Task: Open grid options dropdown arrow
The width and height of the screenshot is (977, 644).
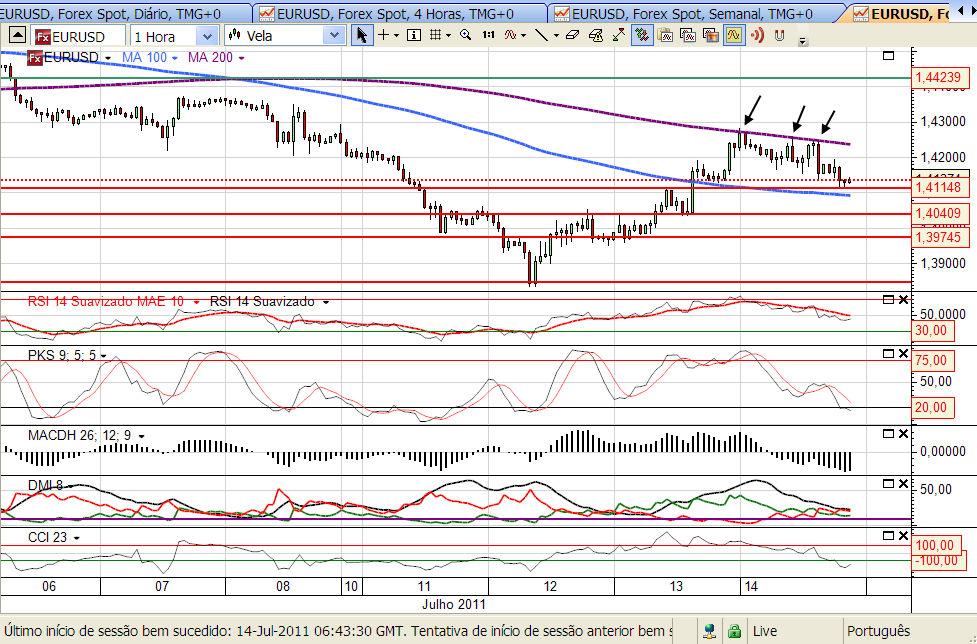Action: pyautogui.click(x=448, y=36)
